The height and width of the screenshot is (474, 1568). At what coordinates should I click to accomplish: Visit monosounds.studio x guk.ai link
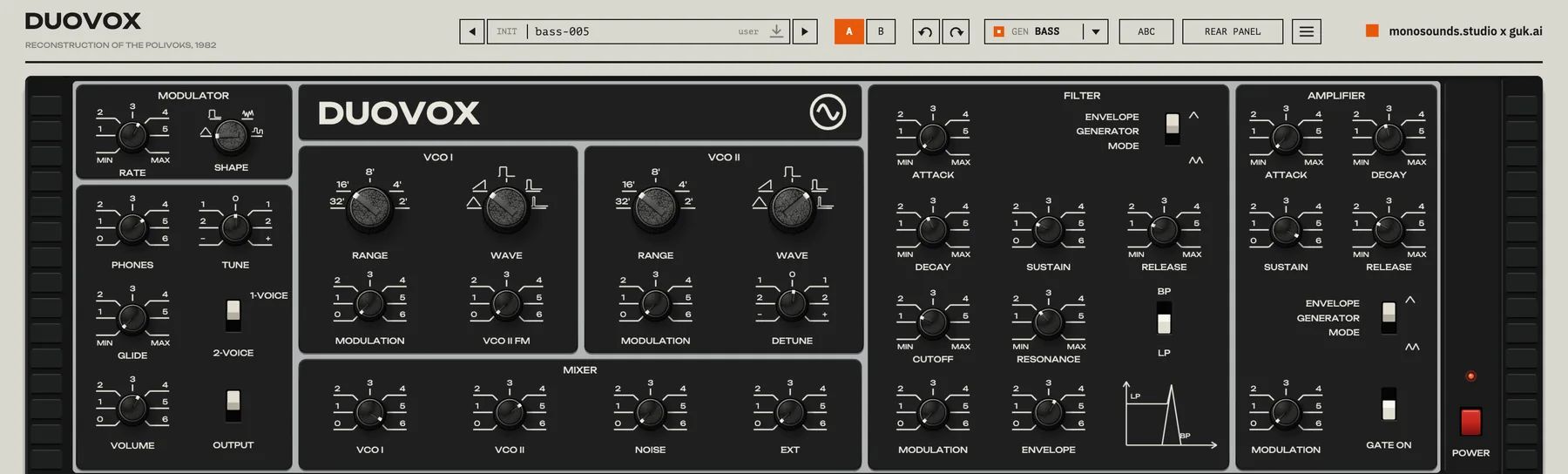[1465, 30]
